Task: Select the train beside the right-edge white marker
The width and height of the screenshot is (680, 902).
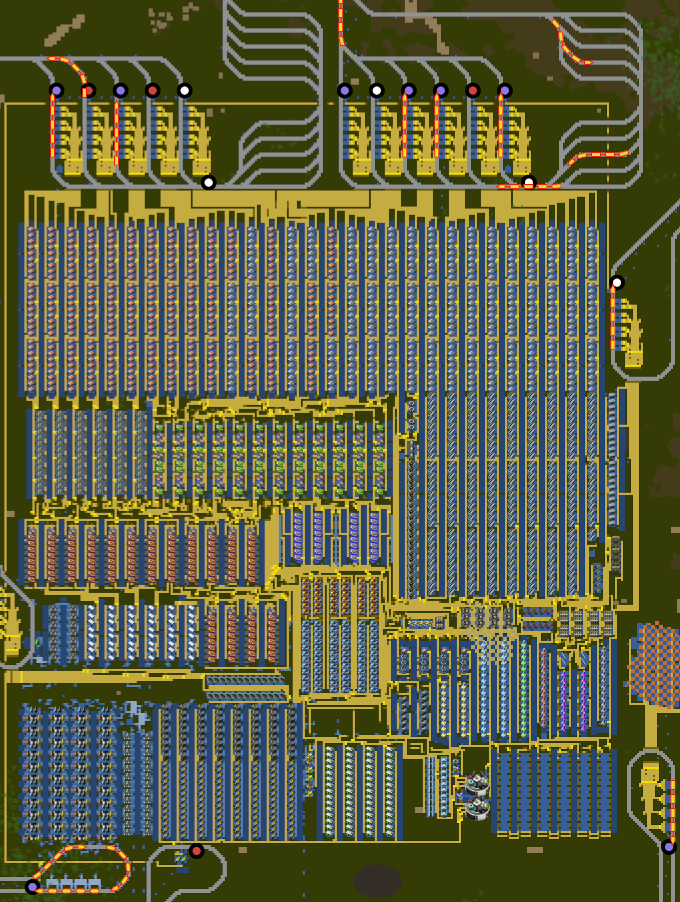Action: click(x=613, y=316)
